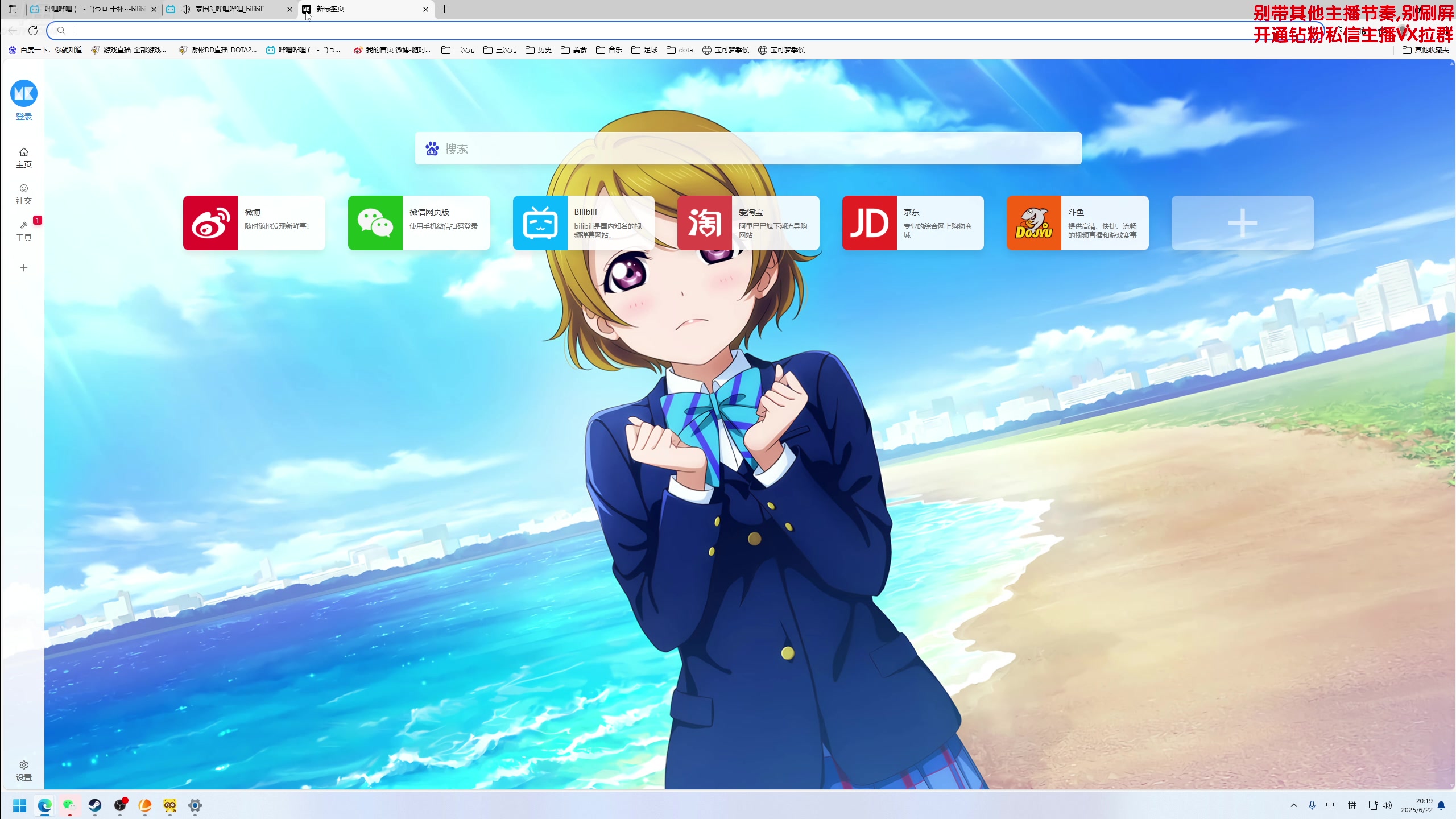Open bookmark 谢彬DD直播_DOTA2

click(218, 50)
